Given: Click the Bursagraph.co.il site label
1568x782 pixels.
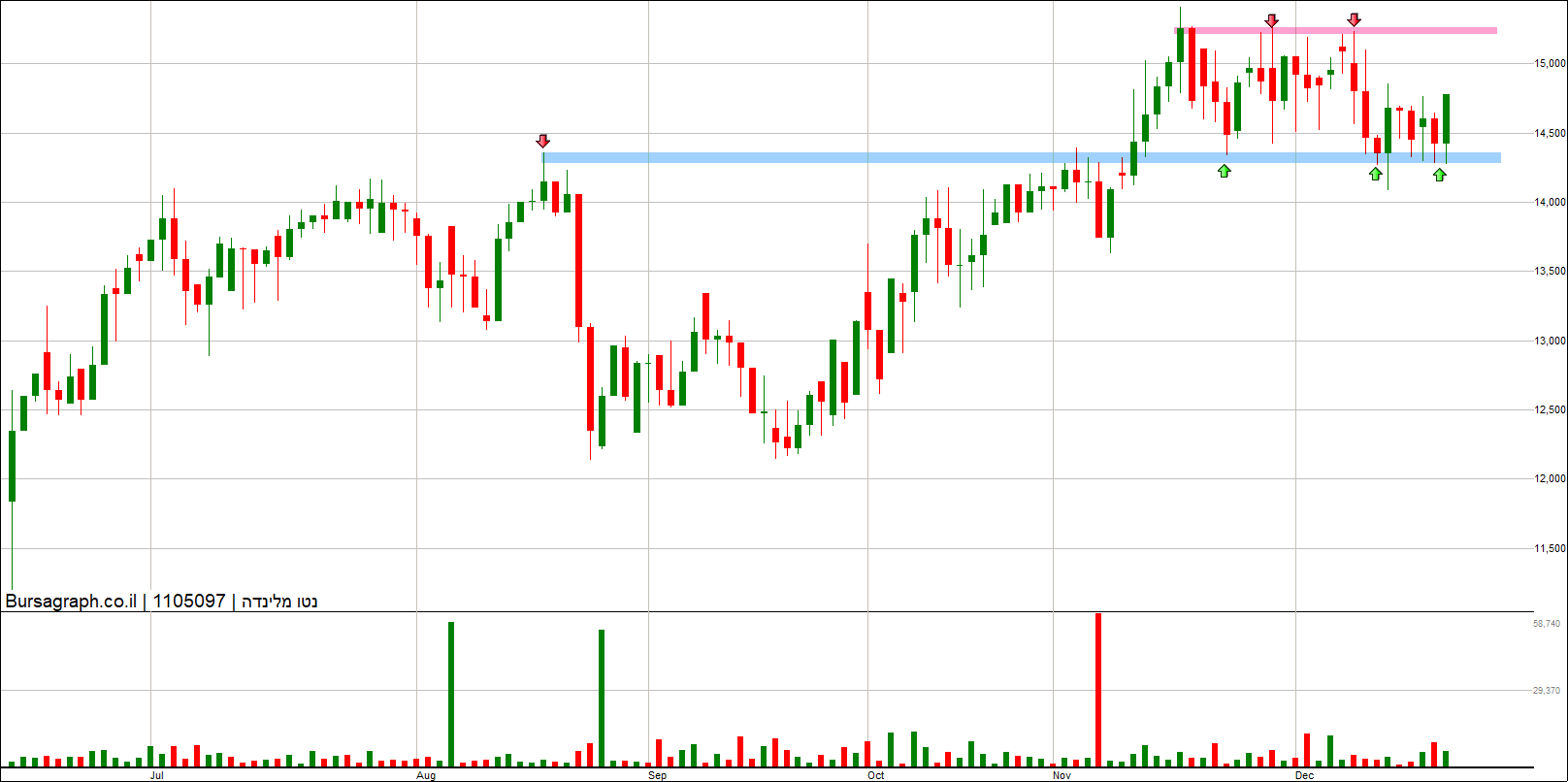Looking at the screenshot, I should click(71, 602).
